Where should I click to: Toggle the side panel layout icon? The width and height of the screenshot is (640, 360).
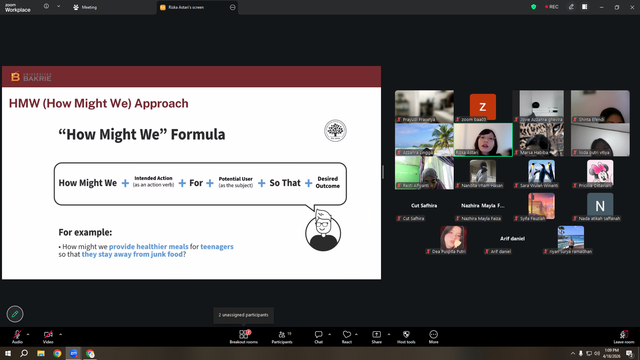[584, 7]
